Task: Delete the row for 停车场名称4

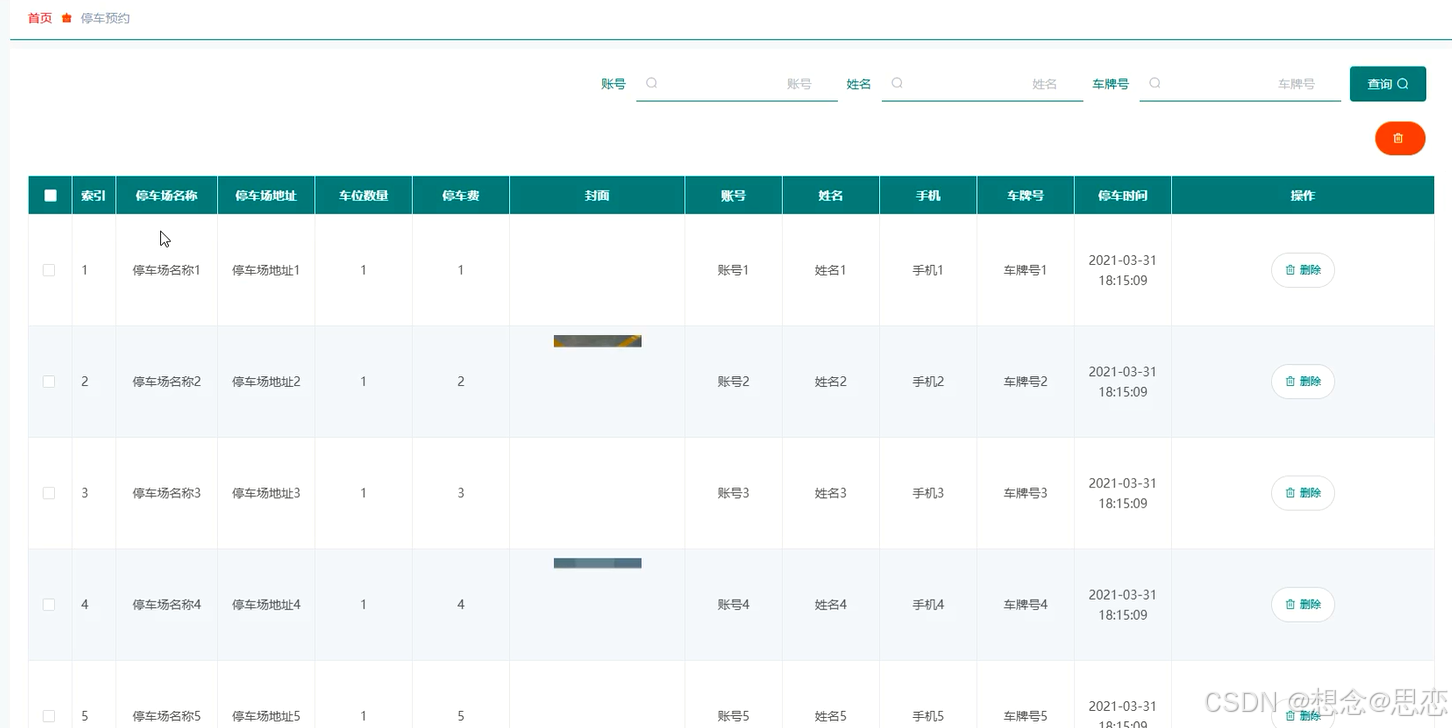Action: [1302, 604]
